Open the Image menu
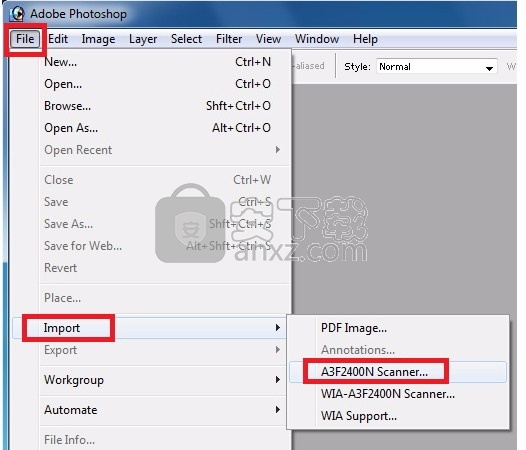 [98, 39]
